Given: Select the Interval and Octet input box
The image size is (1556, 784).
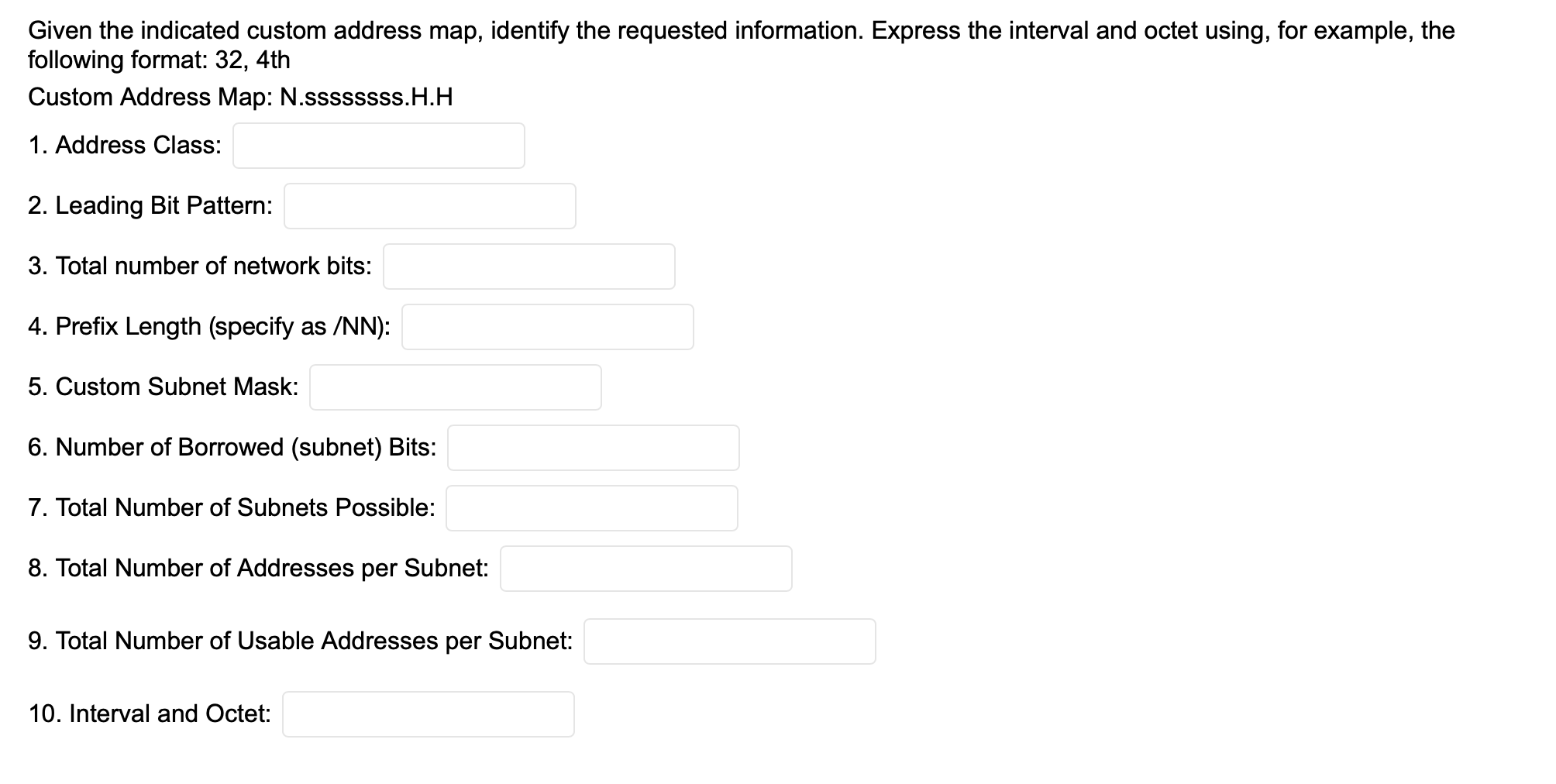Looking at the screenshot, I should tap(428, 714).
